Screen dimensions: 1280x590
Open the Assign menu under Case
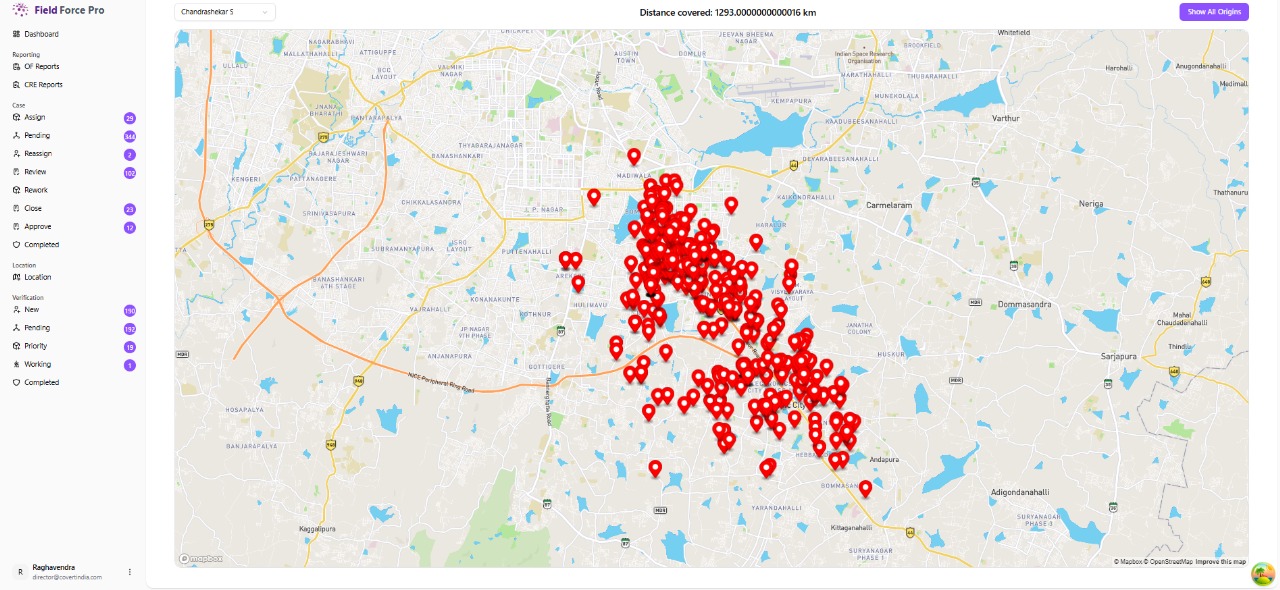35,118
